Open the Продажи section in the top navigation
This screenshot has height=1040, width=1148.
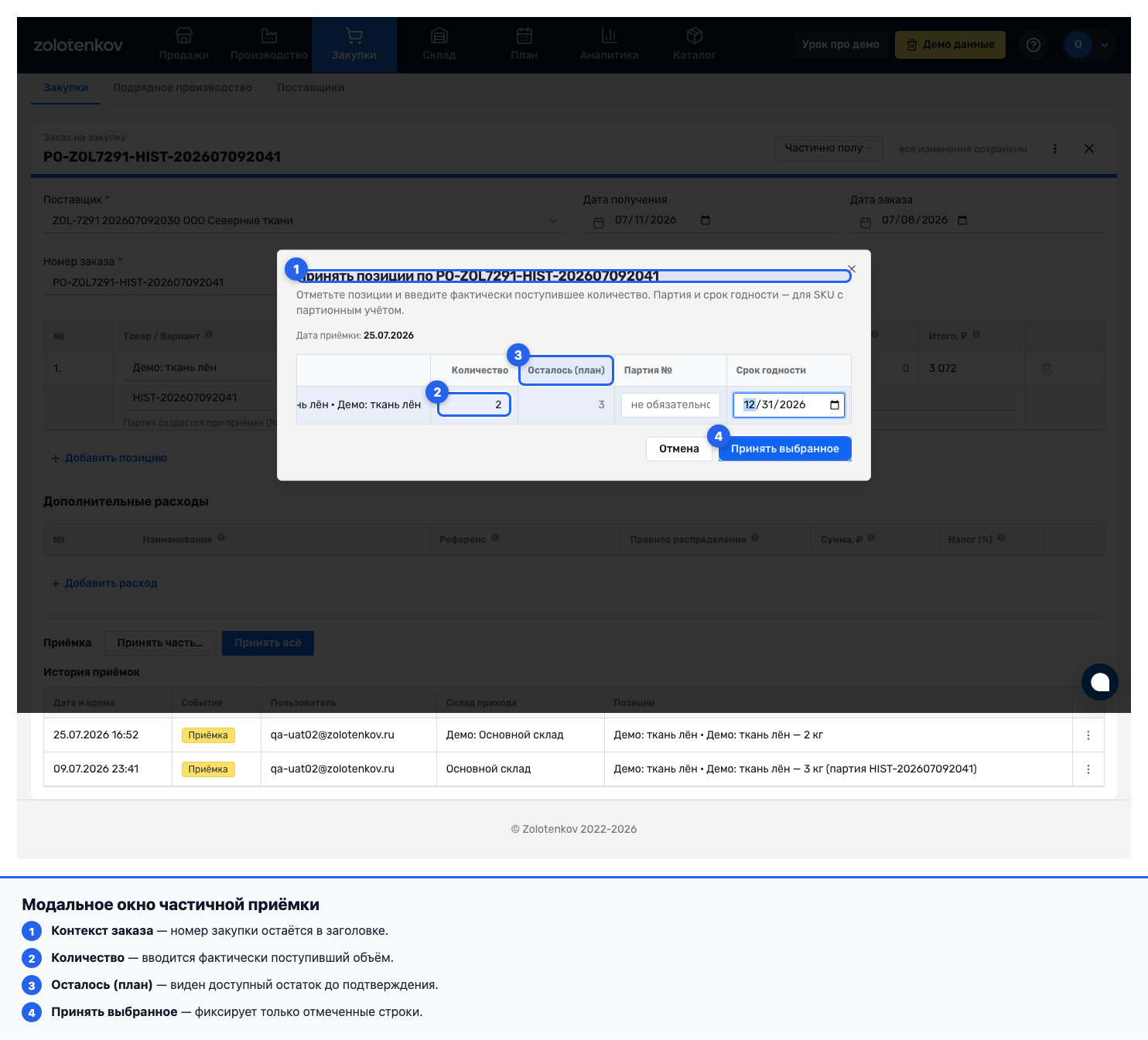(184, 44)
